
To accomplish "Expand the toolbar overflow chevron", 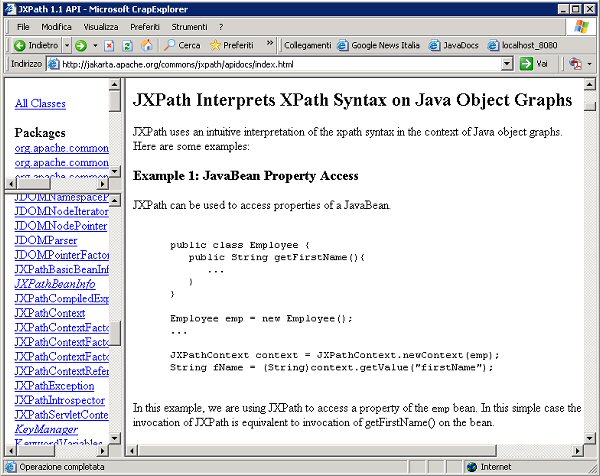I will pyautogui.click(x=270, y=43).
